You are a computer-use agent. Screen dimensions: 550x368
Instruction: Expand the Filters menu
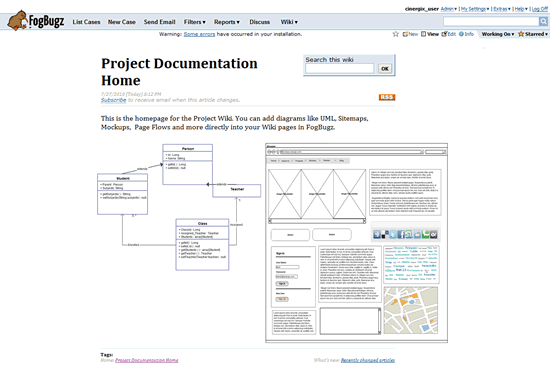[x=195, y=22]
